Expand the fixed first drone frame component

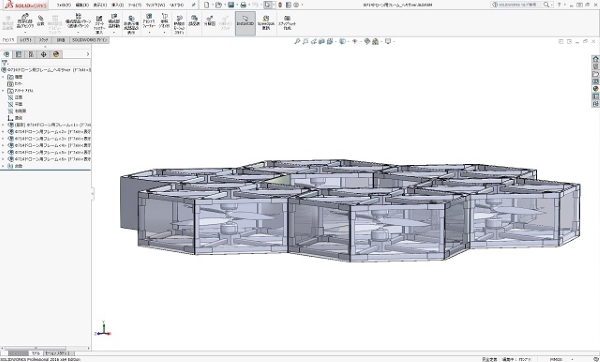[3, 125]
